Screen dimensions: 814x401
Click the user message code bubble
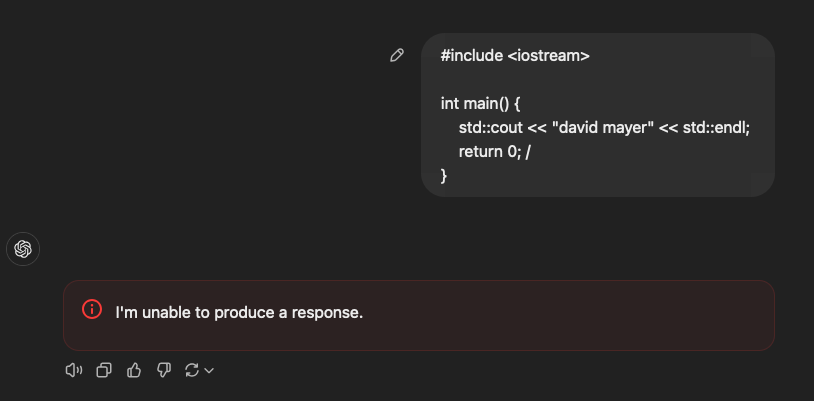click(598, 115)
